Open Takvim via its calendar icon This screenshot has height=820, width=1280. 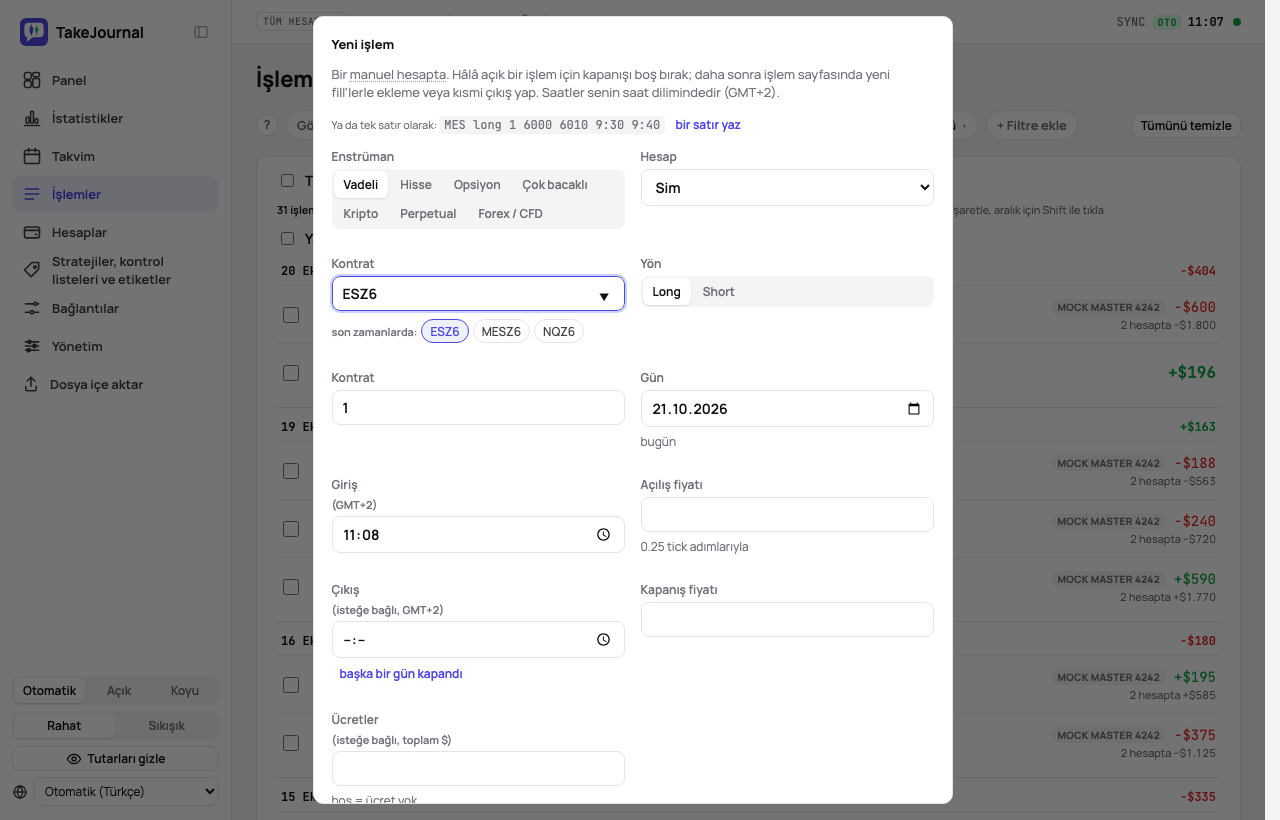32,156
